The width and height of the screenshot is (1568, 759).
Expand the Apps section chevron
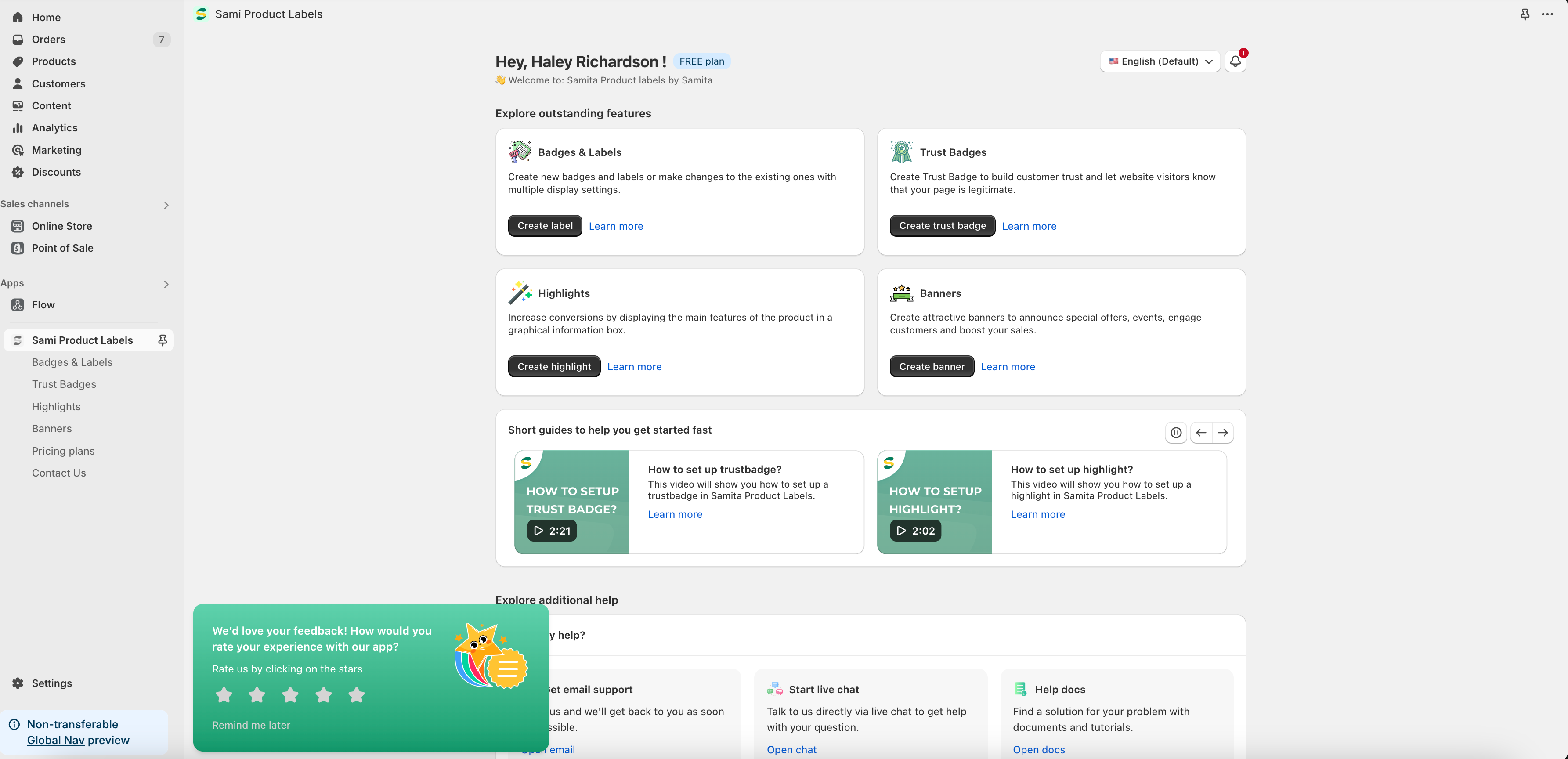coord(166,284)
